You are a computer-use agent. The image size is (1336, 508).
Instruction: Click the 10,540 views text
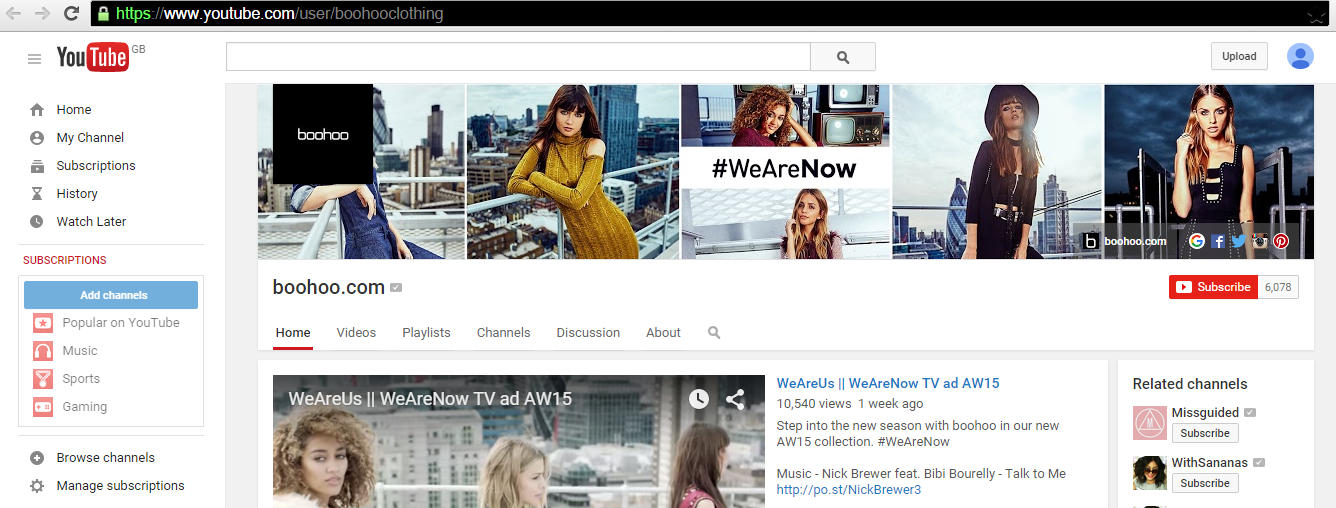click(813, 404)
